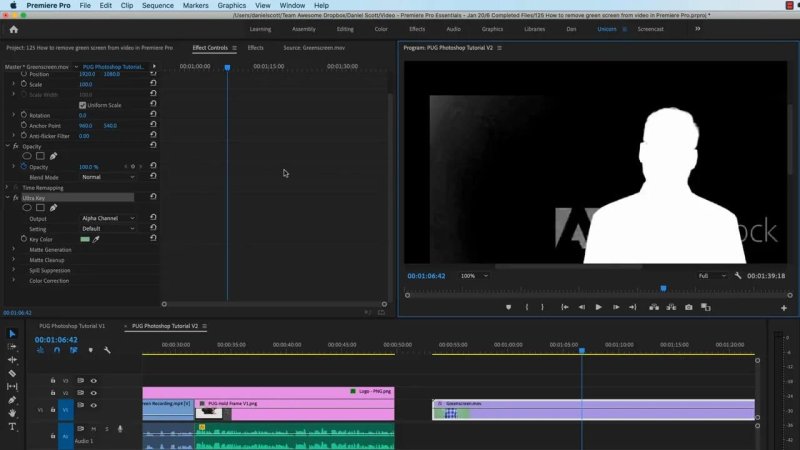Select the Selection tool in timeline toolbar
The height and width of the screenshot is (450, 800).
pyautogui.click(x=12, y=334)
